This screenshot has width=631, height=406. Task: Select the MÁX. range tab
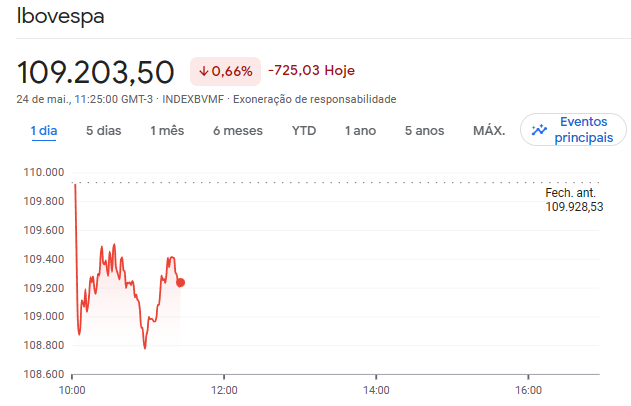[489, 131]
